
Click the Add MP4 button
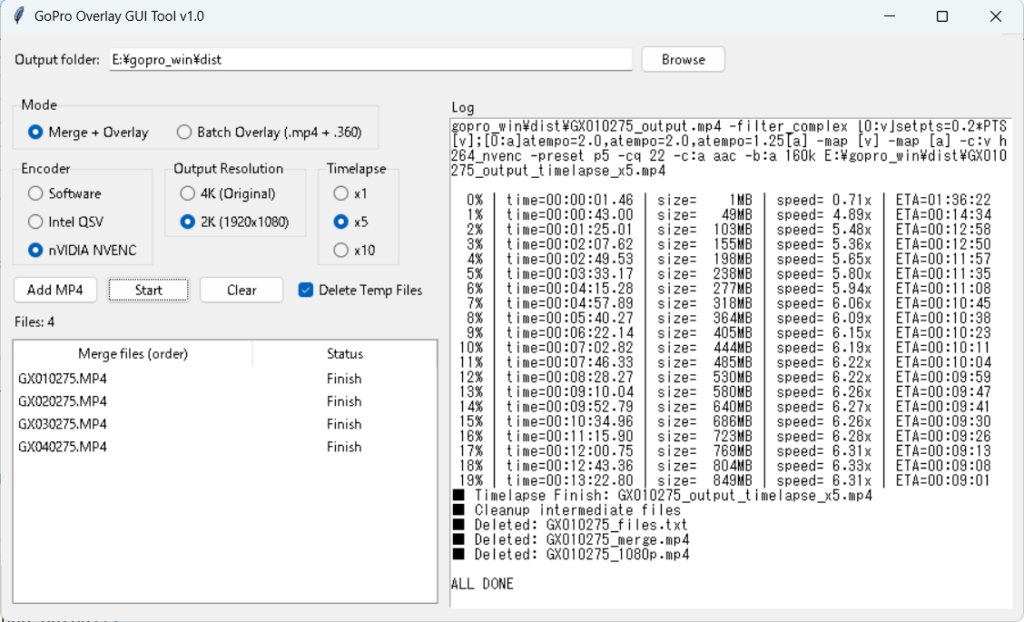click(55, 290)
